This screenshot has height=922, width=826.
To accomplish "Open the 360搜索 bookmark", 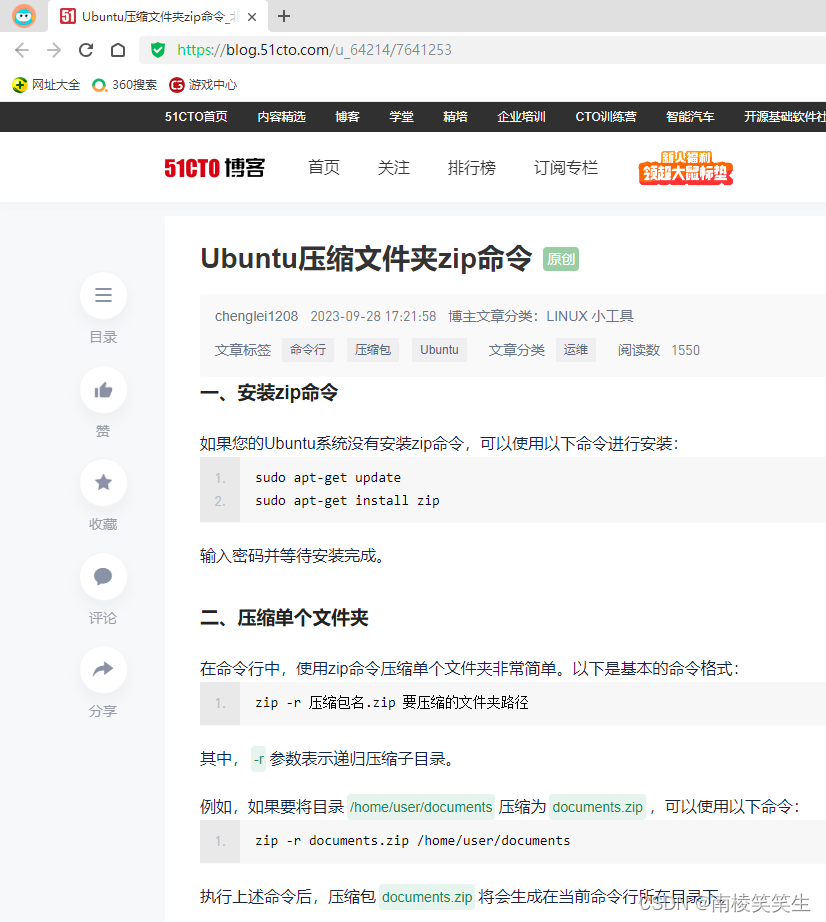I will 125,85.
